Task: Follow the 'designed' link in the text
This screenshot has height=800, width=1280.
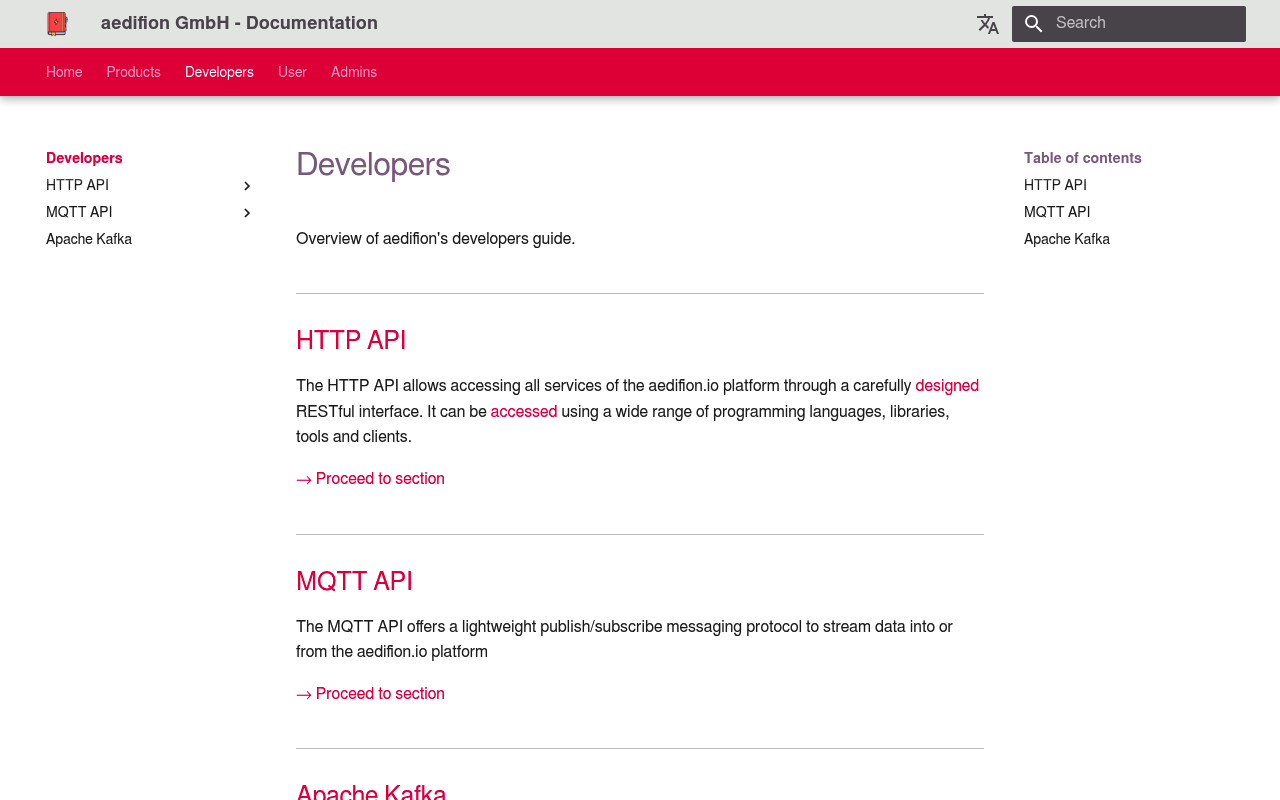Action: coord(947,386)
